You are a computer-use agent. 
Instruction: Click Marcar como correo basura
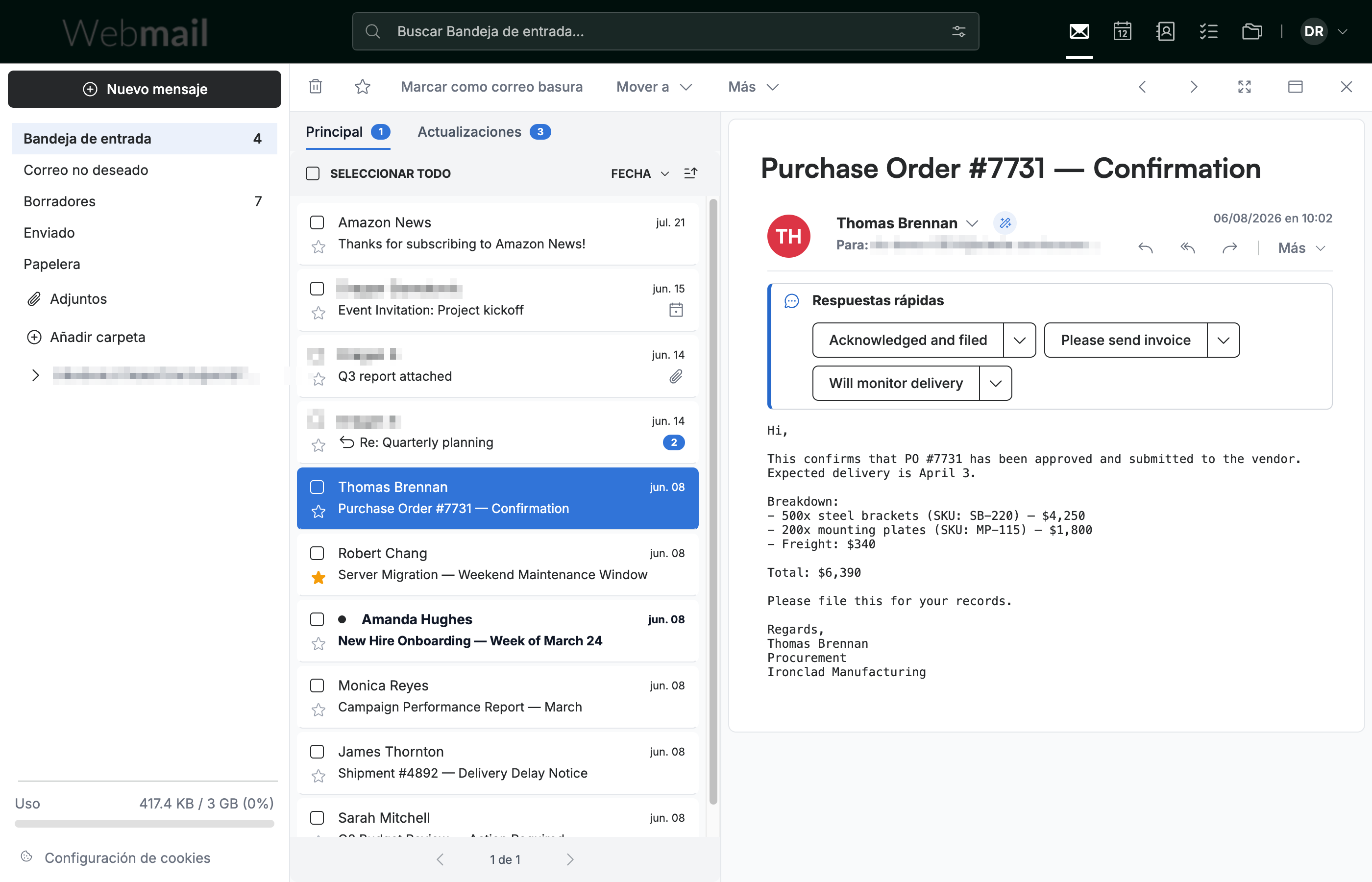coord(491,86)
